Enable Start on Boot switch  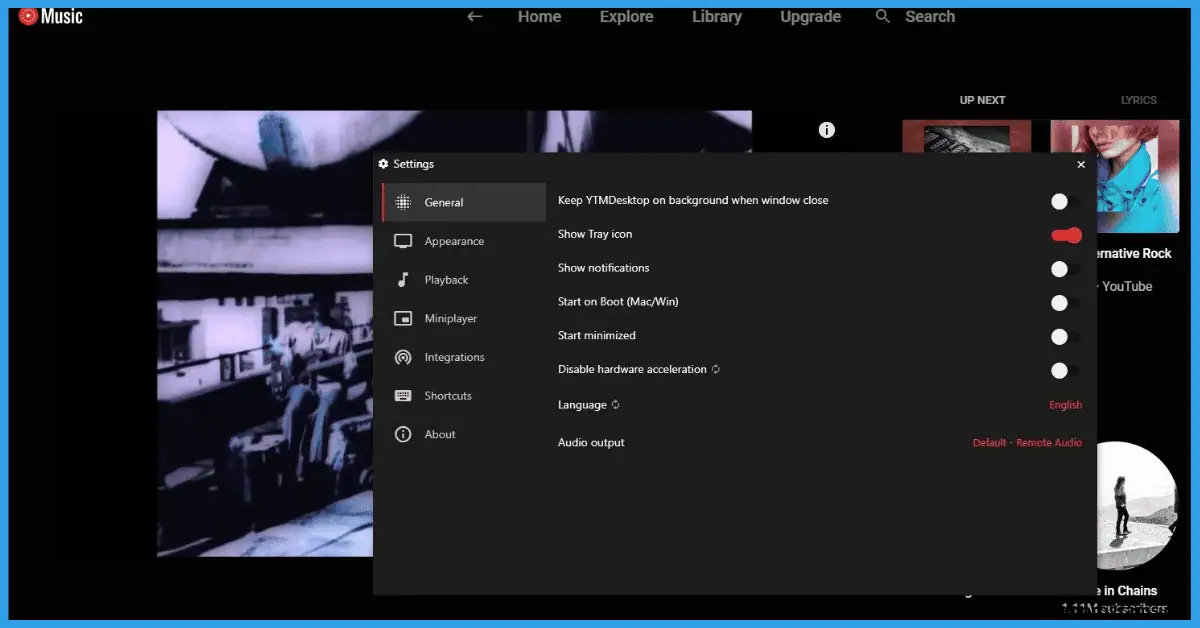pos(1065,303)
